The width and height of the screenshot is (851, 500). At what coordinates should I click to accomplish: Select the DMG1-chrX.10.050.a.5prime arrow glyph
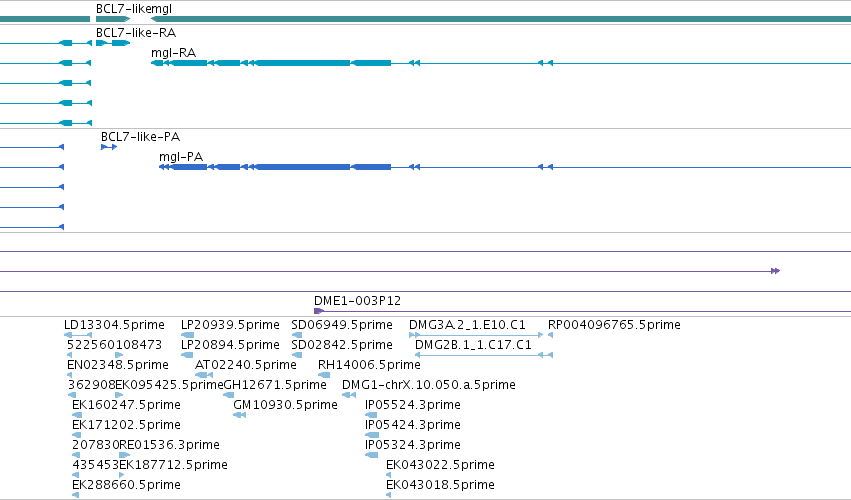(x=349, y=395)
